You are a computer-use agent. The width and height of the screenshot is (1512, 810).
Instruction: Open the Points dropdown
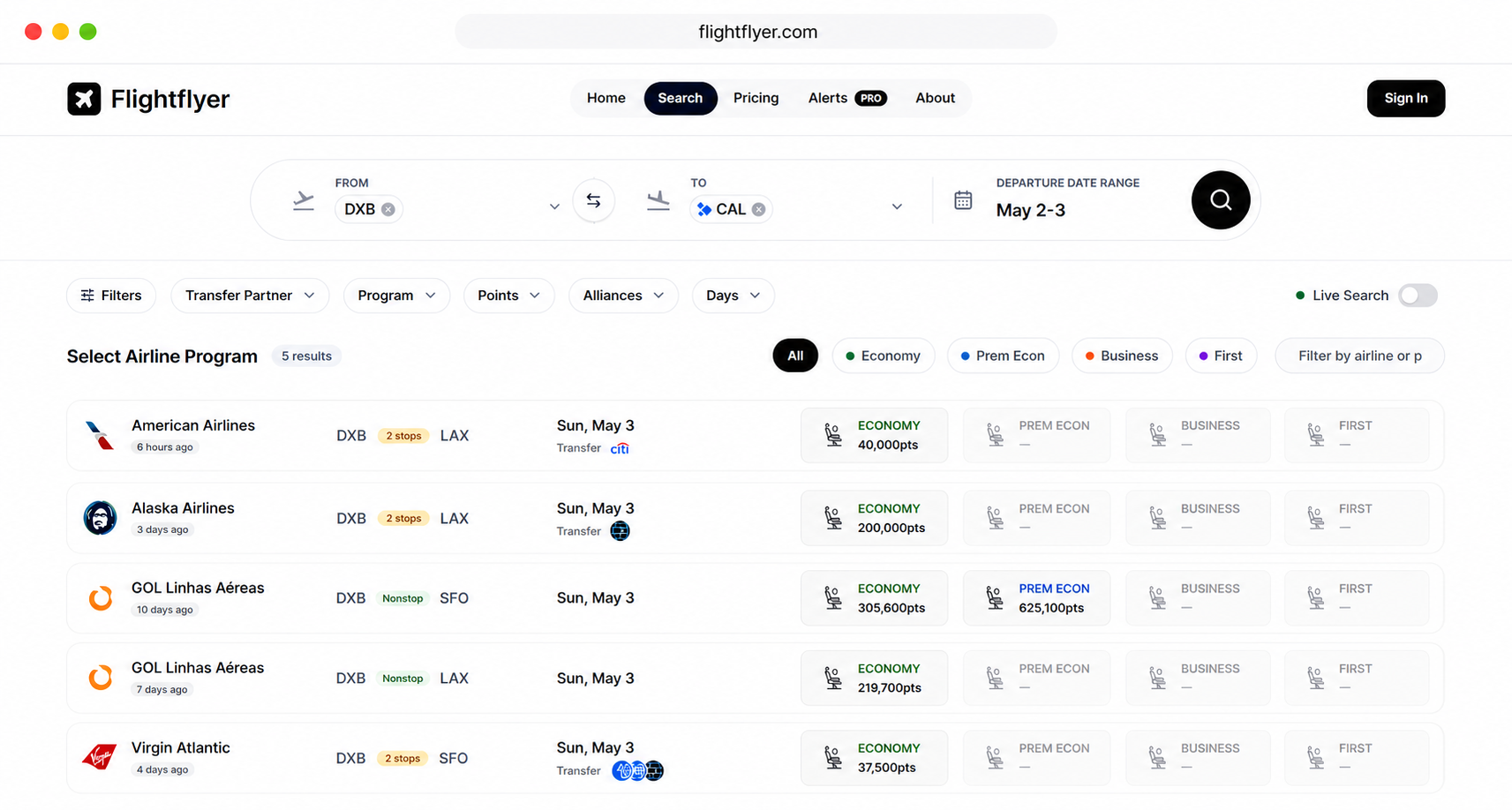pos(508,296)
